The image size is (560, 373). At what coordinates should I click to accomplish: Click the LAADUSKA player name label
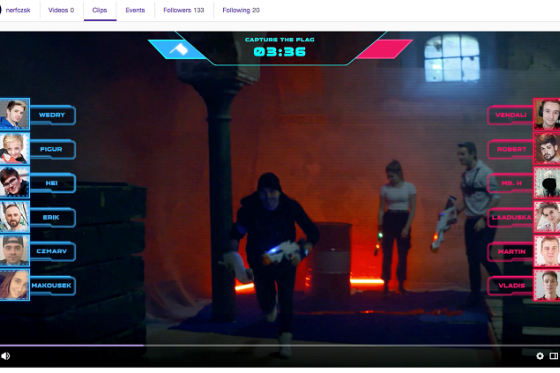(511, 218)
